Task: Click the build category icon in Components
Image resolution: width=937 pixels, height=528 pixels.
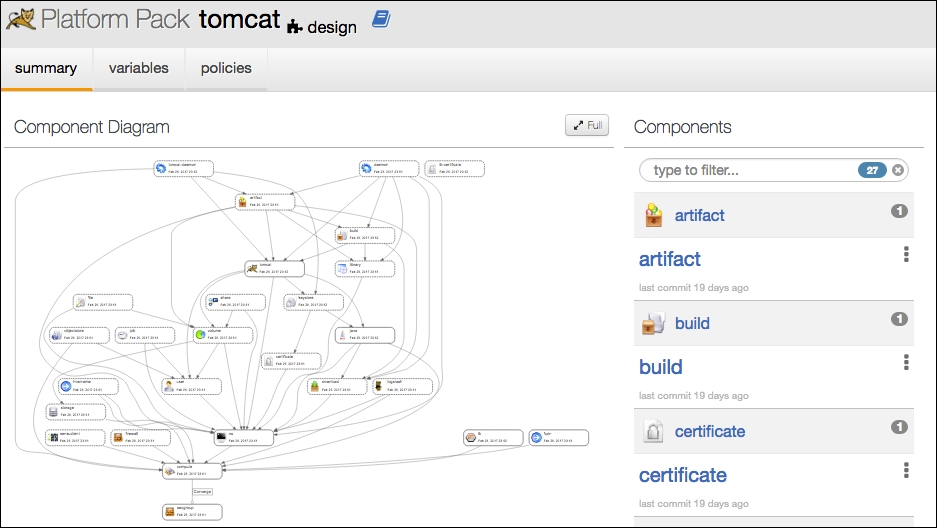Action: click(654, 323)
